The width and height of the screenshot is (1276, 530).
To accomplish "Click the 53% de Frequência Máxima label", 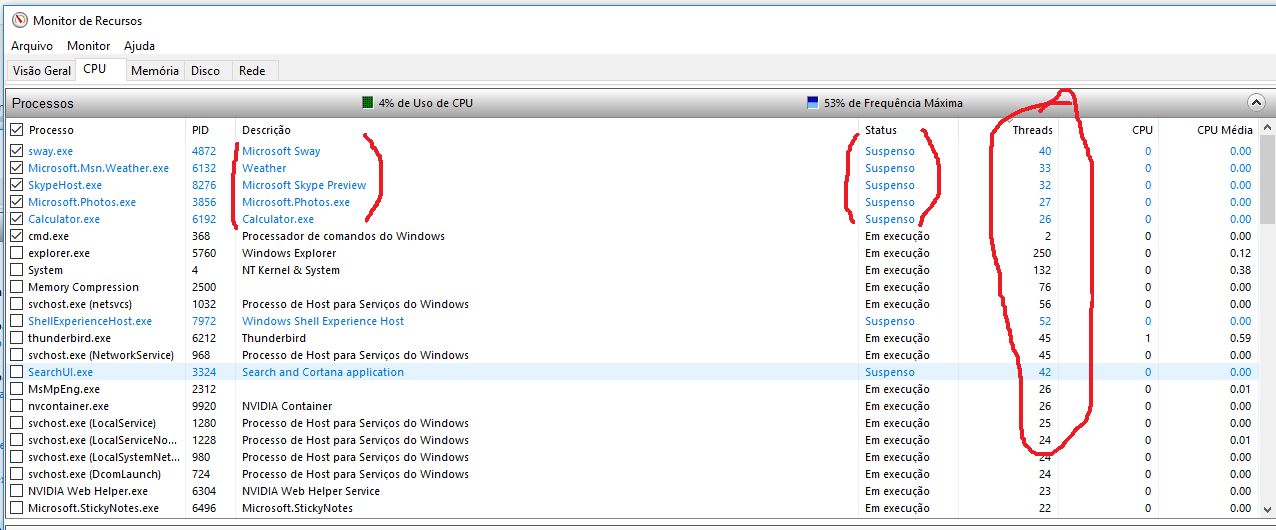I will click(893, 103).
